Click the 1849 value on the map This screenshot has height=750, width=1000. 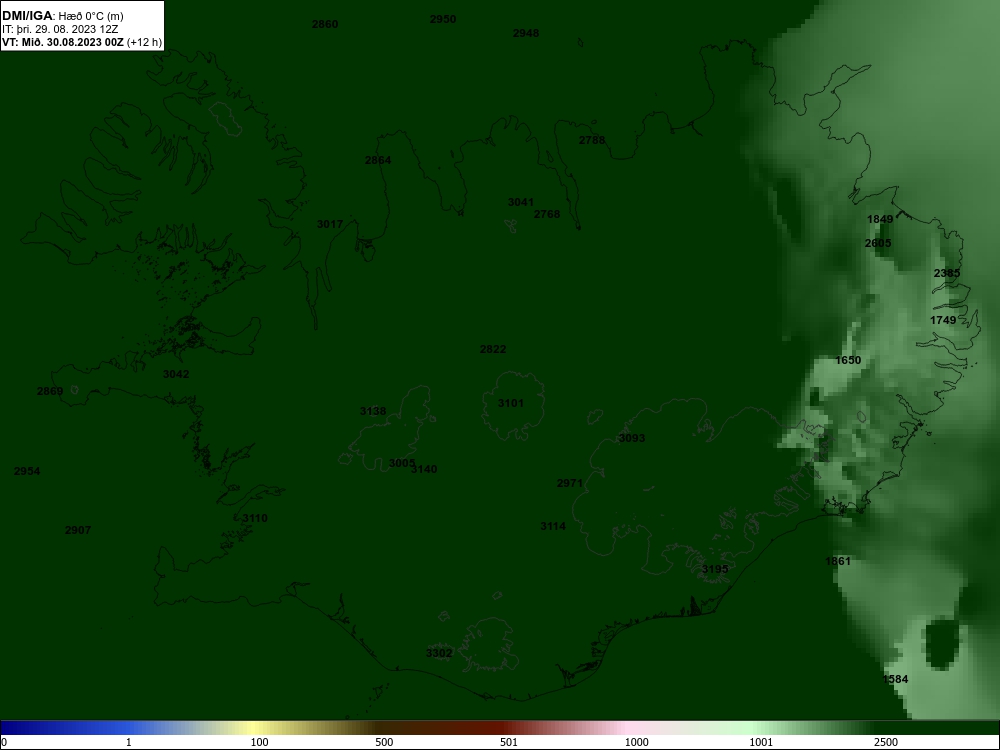[x=879, y=219]
